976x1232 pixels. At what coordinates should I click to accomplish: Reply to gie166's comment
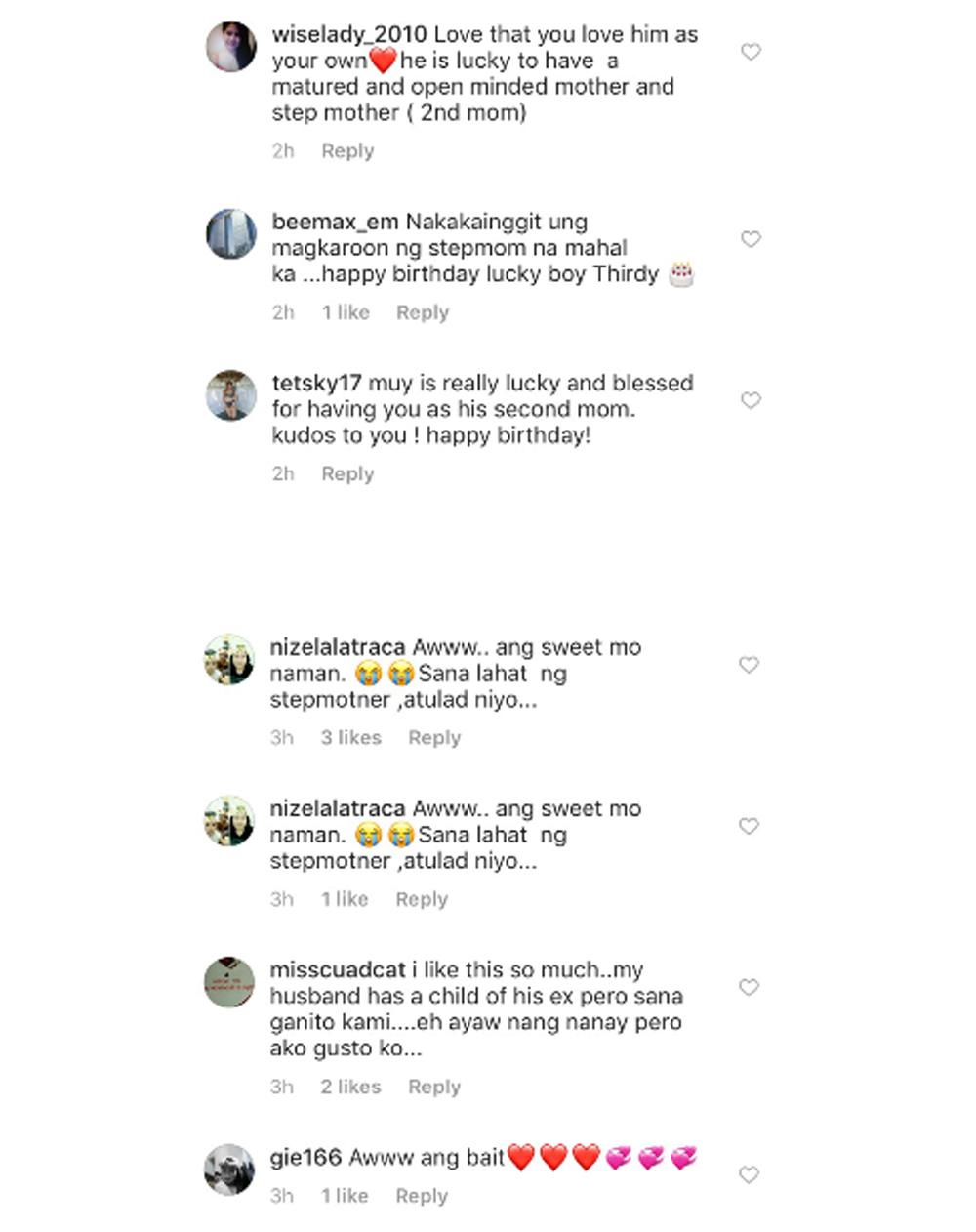point(421,1196)
